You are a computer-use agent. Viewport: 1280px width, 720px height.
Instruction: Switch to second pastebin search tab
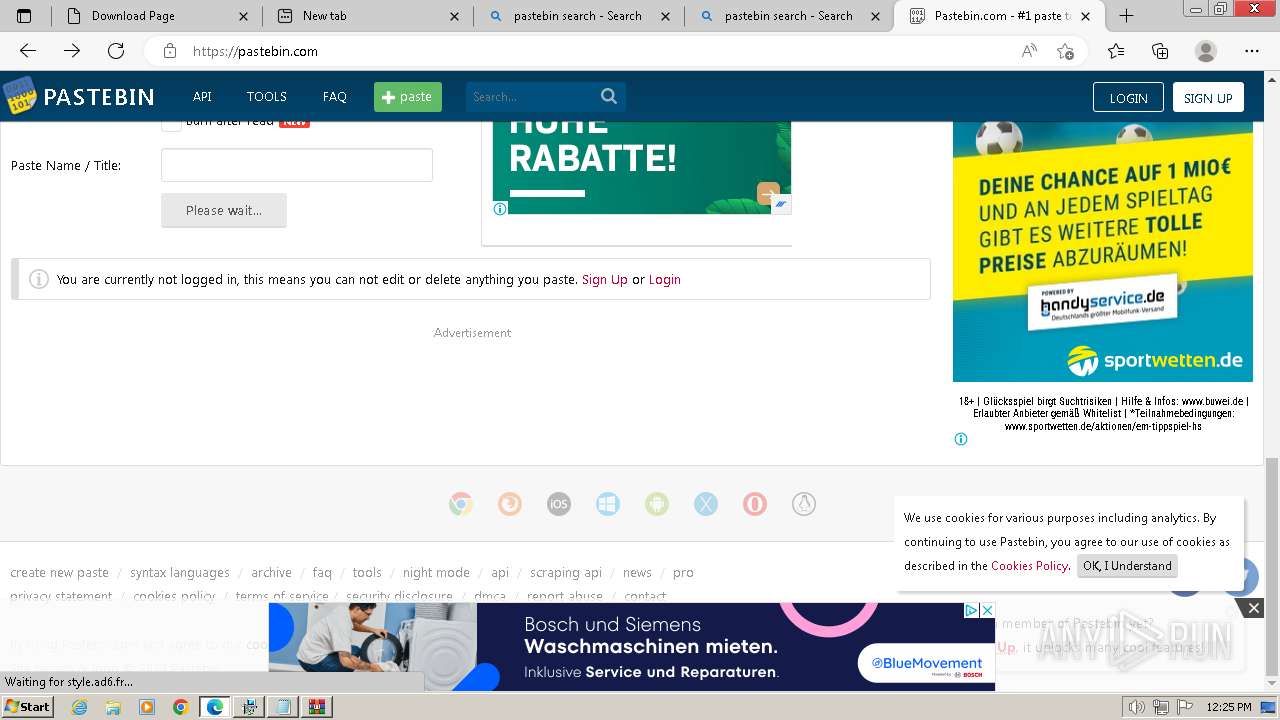pos(789,16)
